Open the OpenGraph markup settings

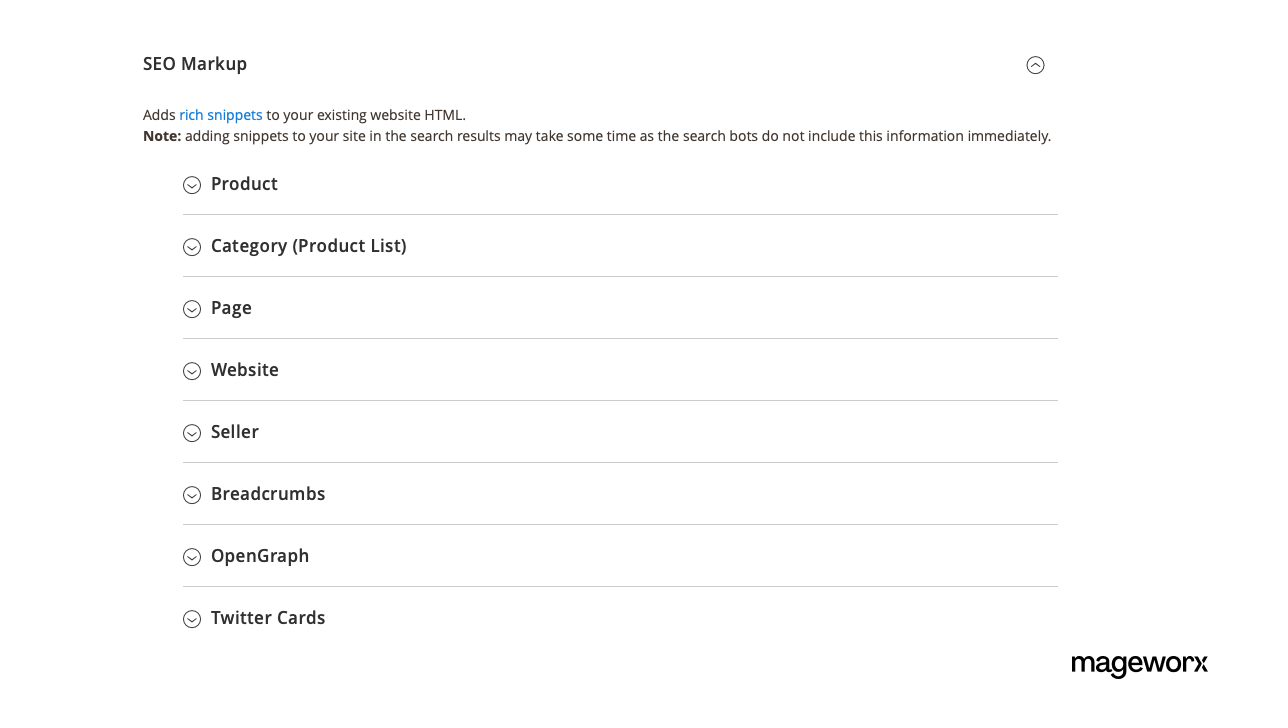coord(260,555)
